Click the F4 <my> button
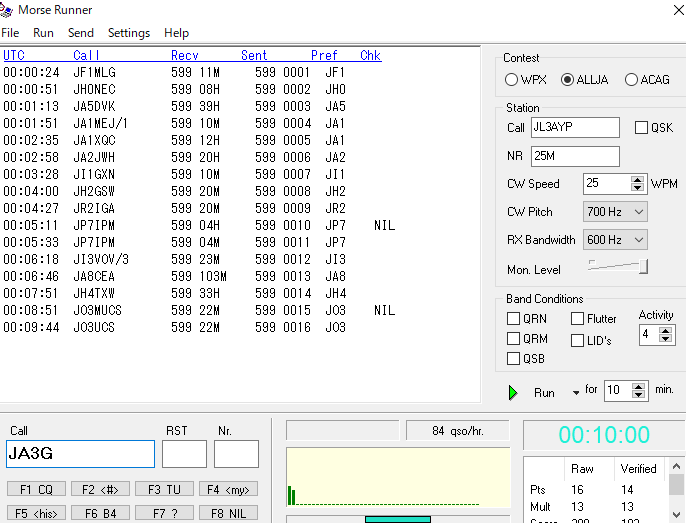 [228, 489]
